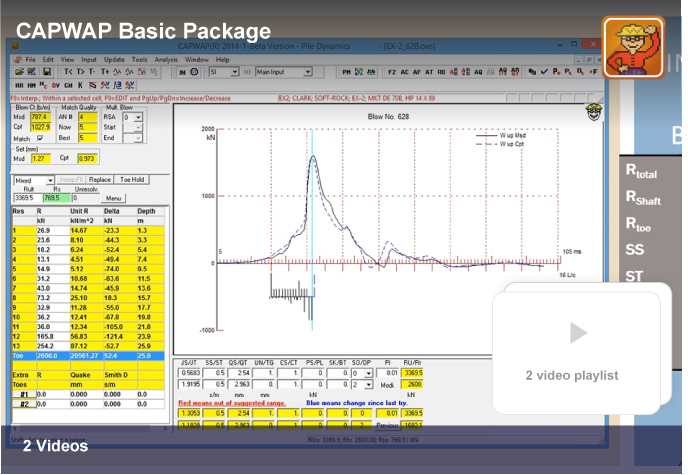Click the AT toolbar icon
Viewport: 688px width, 475px height.
click(x=429, y=72)
